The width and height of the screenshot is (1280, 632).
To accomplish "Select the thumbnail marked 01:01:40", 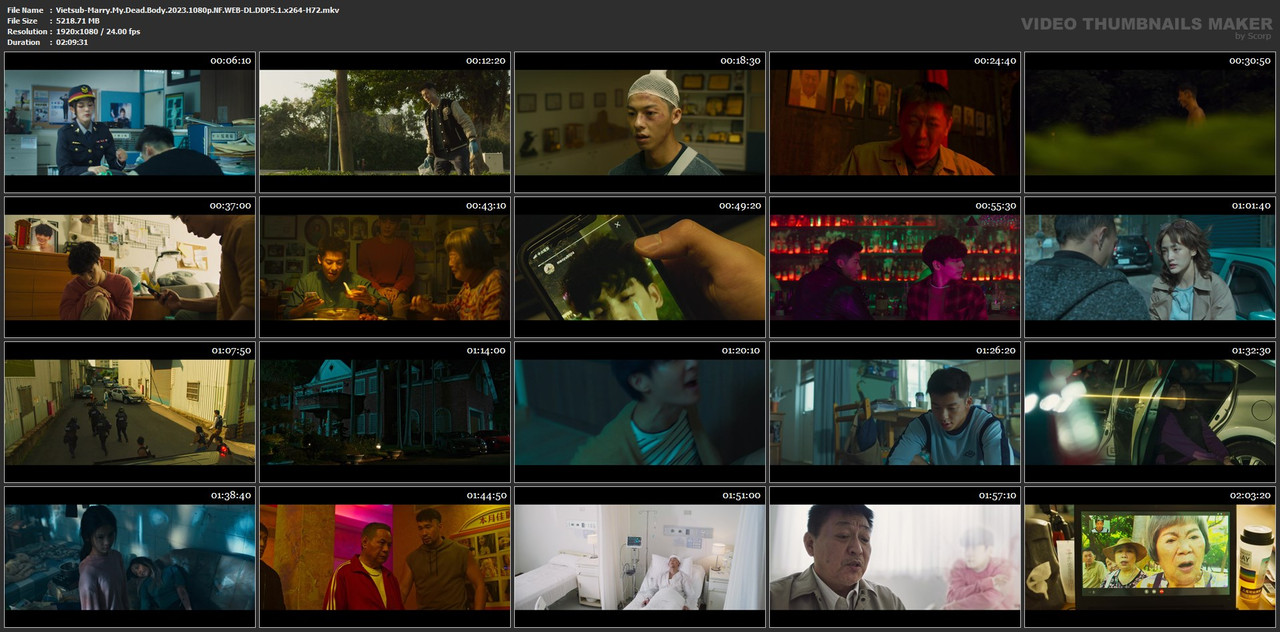I will point(1150,267).
